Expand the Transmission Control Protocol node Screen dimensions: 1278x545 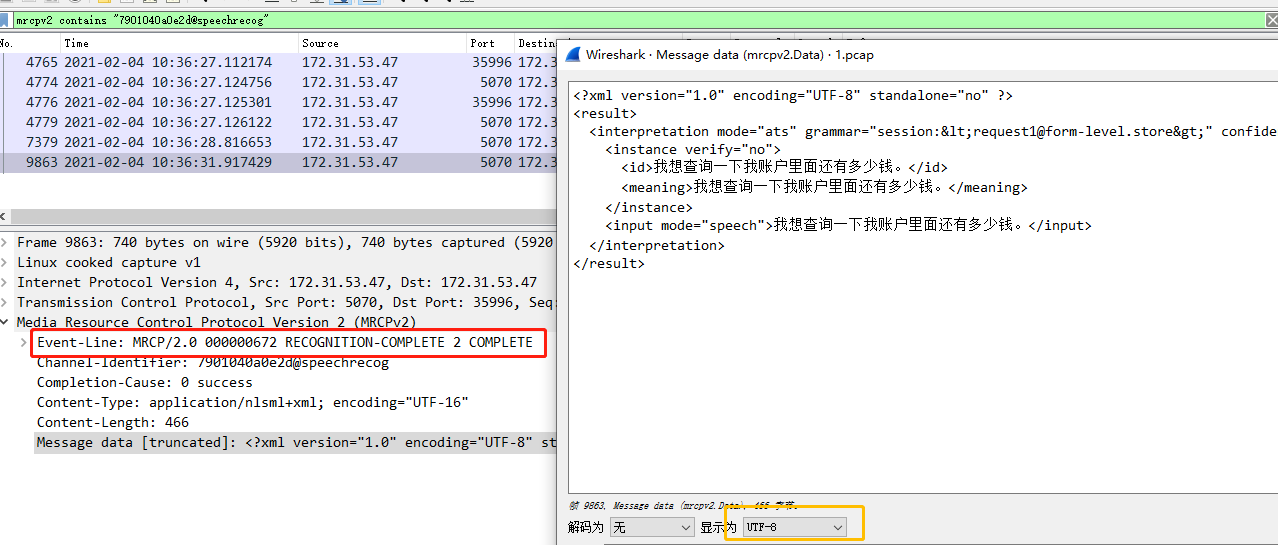[x=7, y=303]
